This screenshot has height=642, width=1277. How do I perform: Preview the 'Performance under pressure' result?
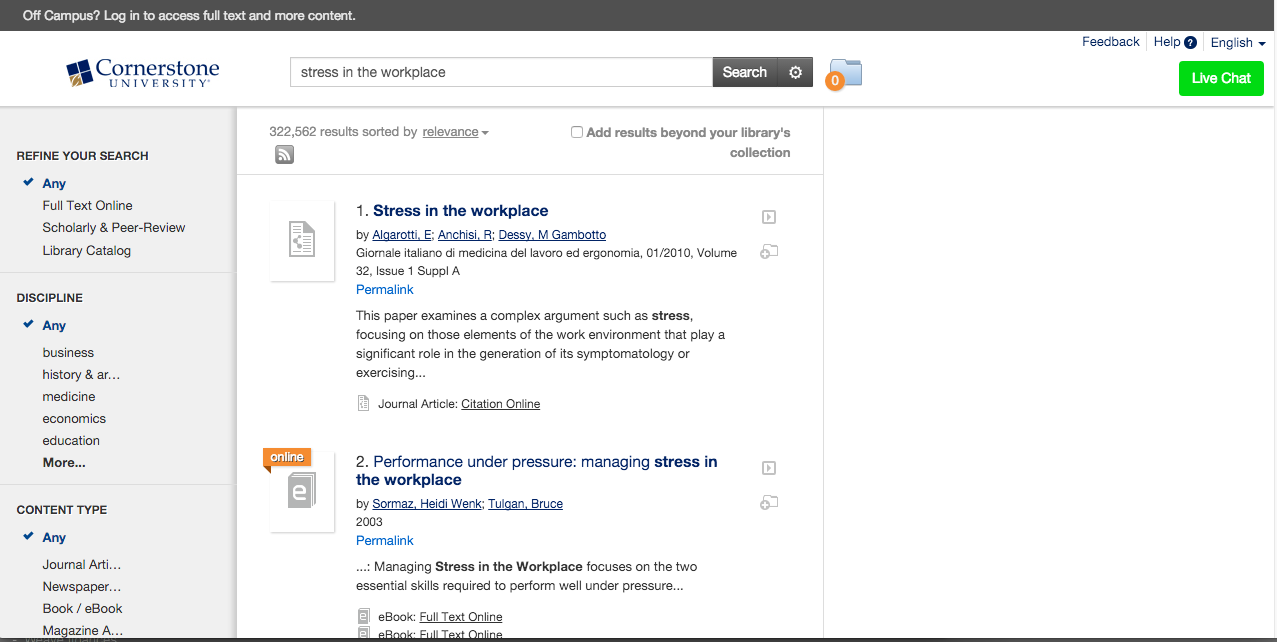(x=769, y=468)
